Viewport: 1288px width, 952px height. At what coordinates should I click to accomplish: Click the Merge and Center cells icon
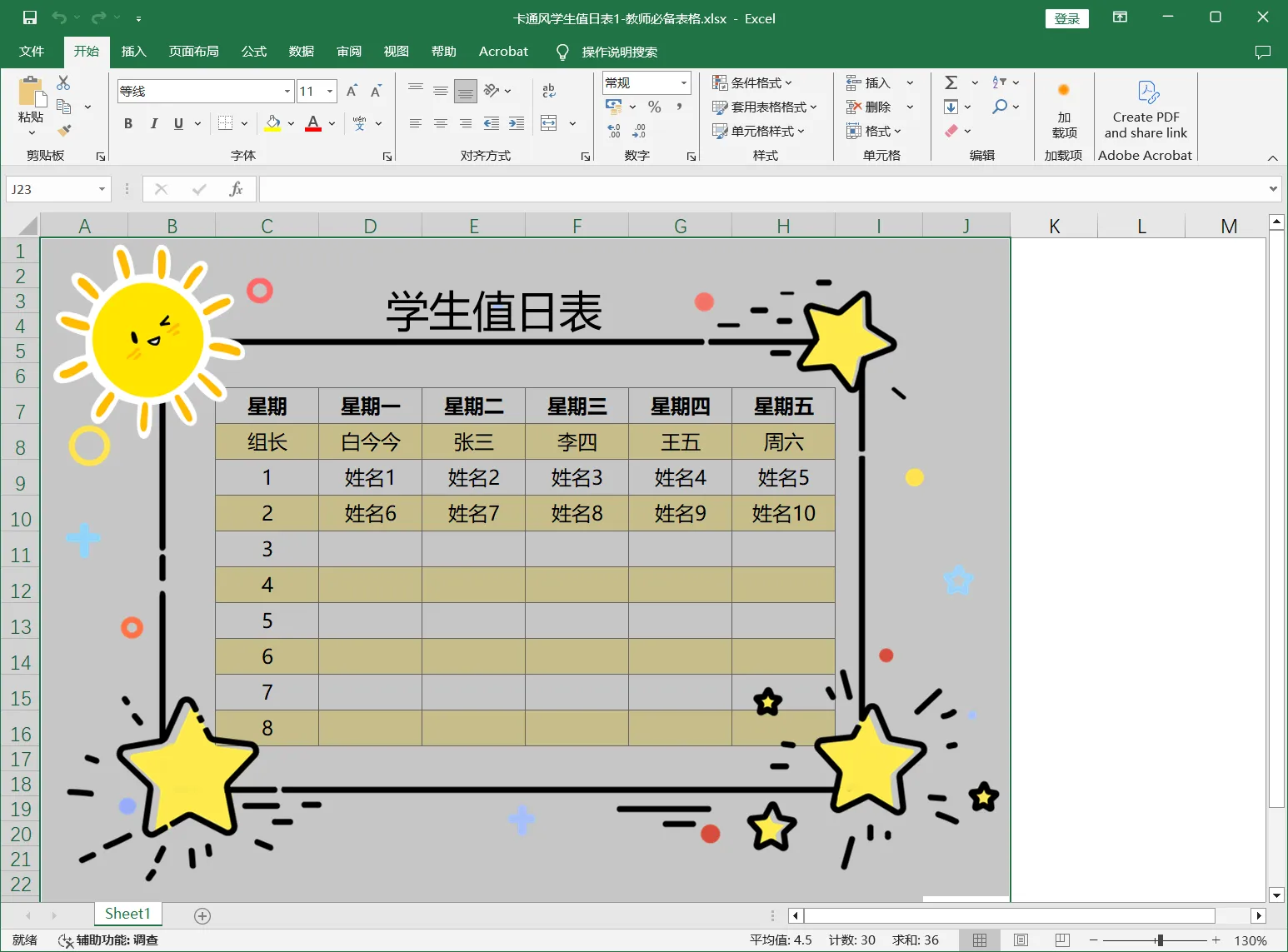(x=549, y=123)
